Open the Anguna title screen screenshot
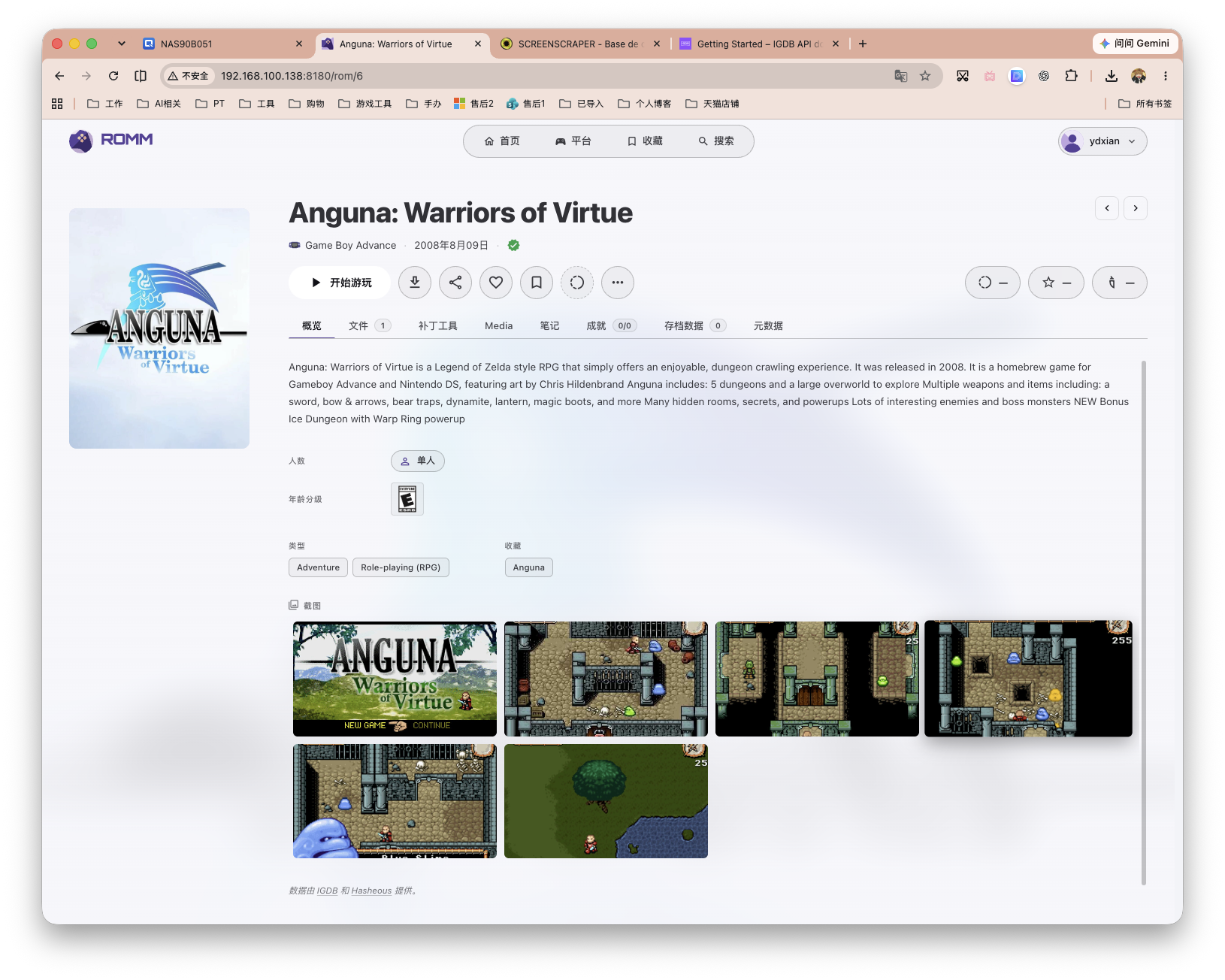The width and height of the screenshot is (1225, 980). coord(395,679)
